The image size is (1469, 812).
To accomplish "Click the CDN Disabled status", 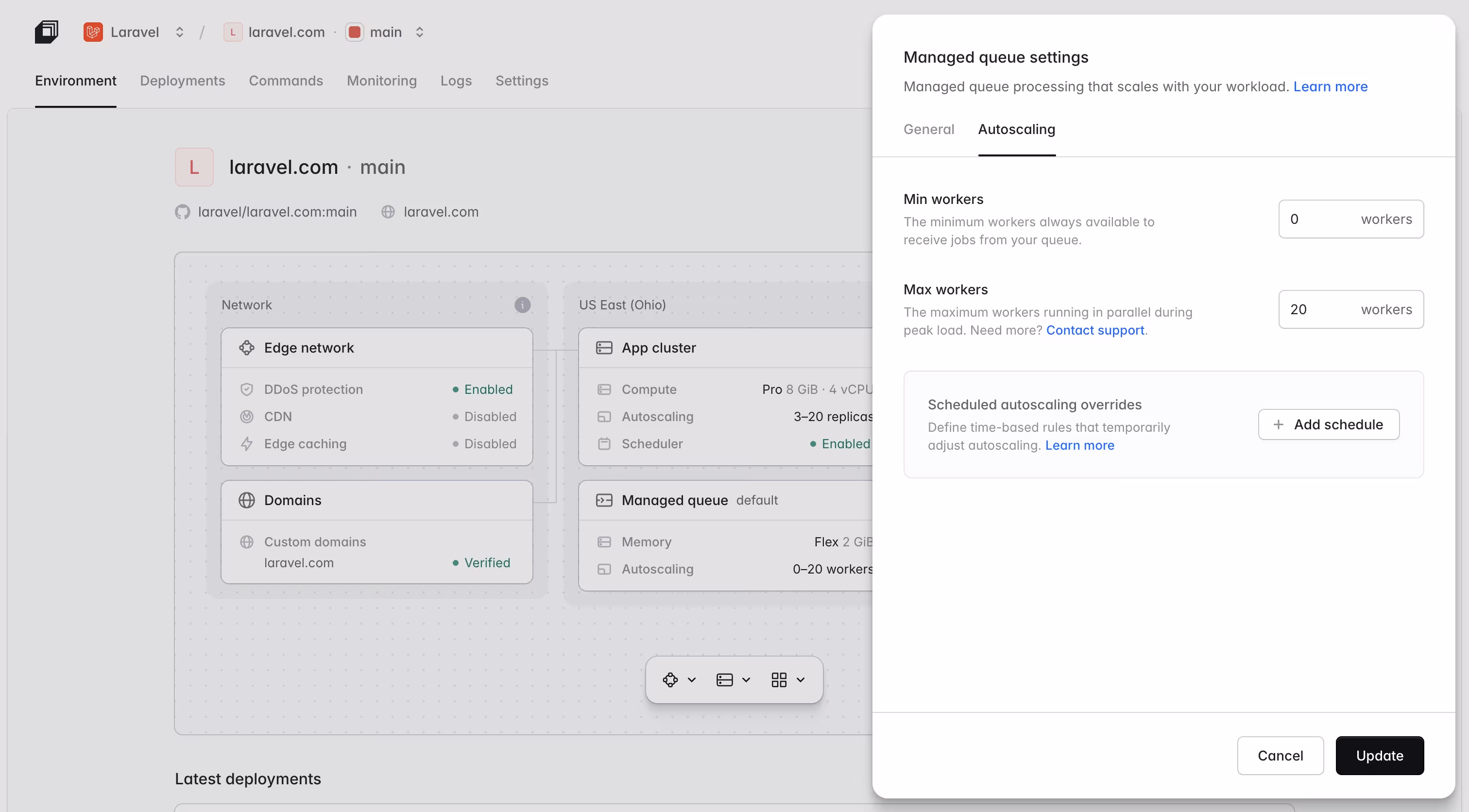I will [485, 417].
